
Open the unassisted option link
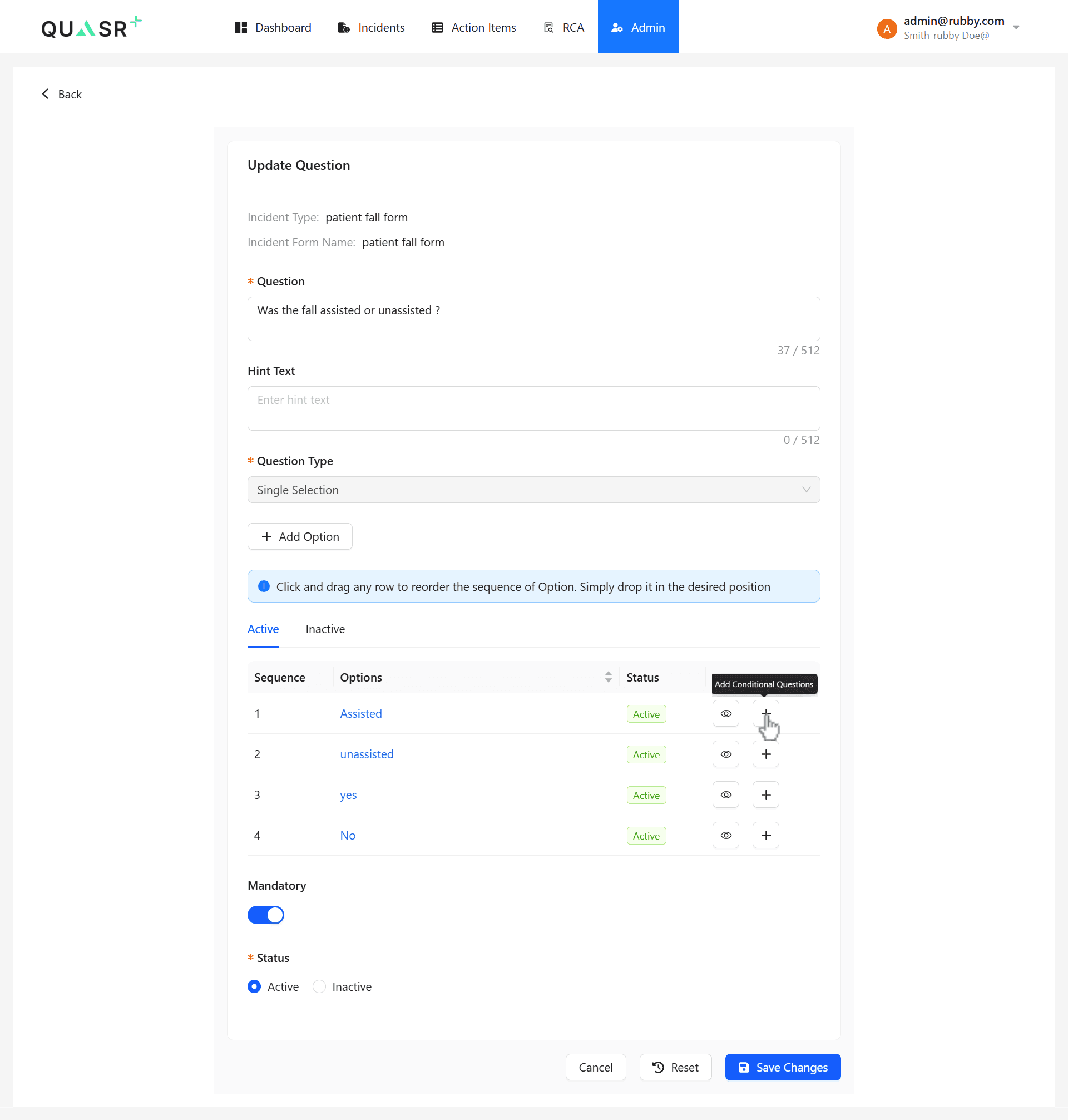pos(367,754)
